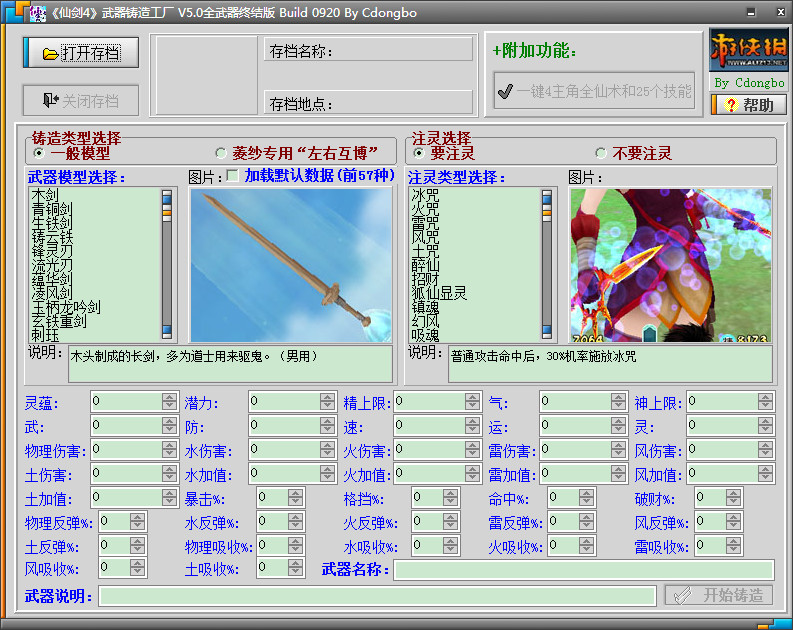
Task: Select 流光刃 in weapon list
Action: tap(52, 265)
